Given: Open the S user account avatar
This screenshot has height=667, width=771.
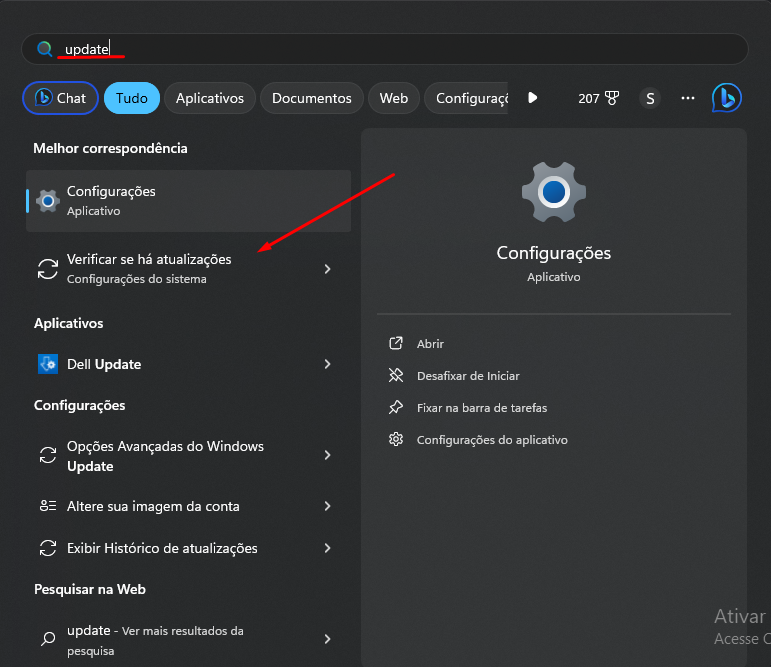Looking at the screenshot, I should click(650, 98).
